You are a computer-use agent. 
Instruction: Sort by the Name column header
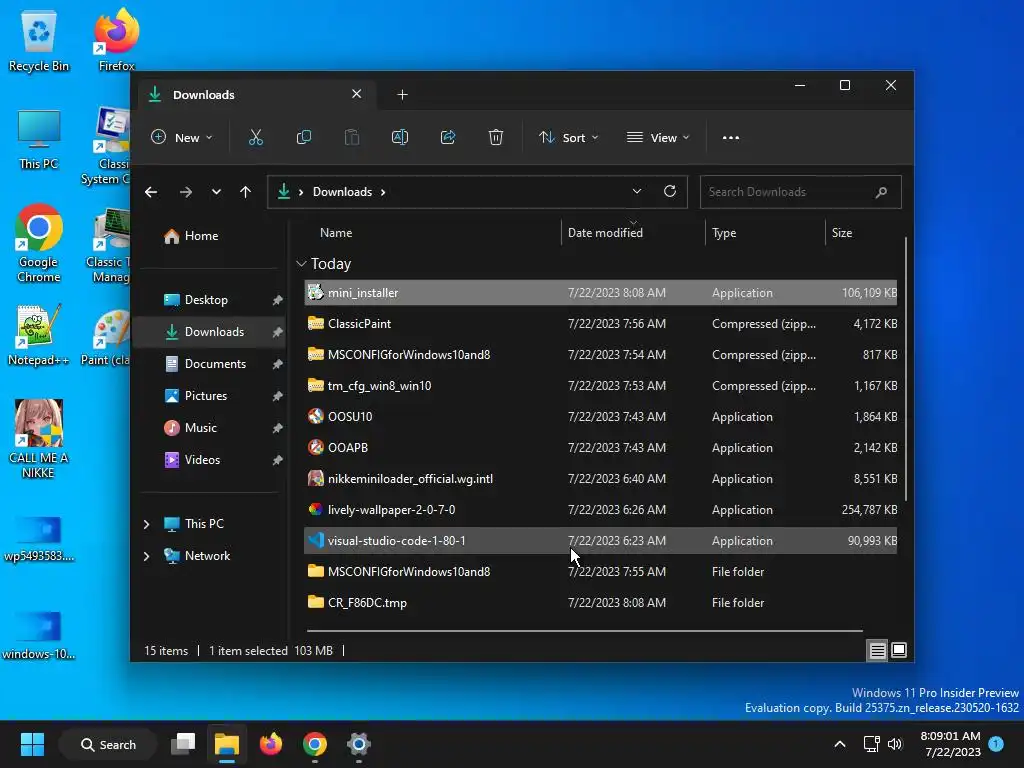click(x=336, y=233)
